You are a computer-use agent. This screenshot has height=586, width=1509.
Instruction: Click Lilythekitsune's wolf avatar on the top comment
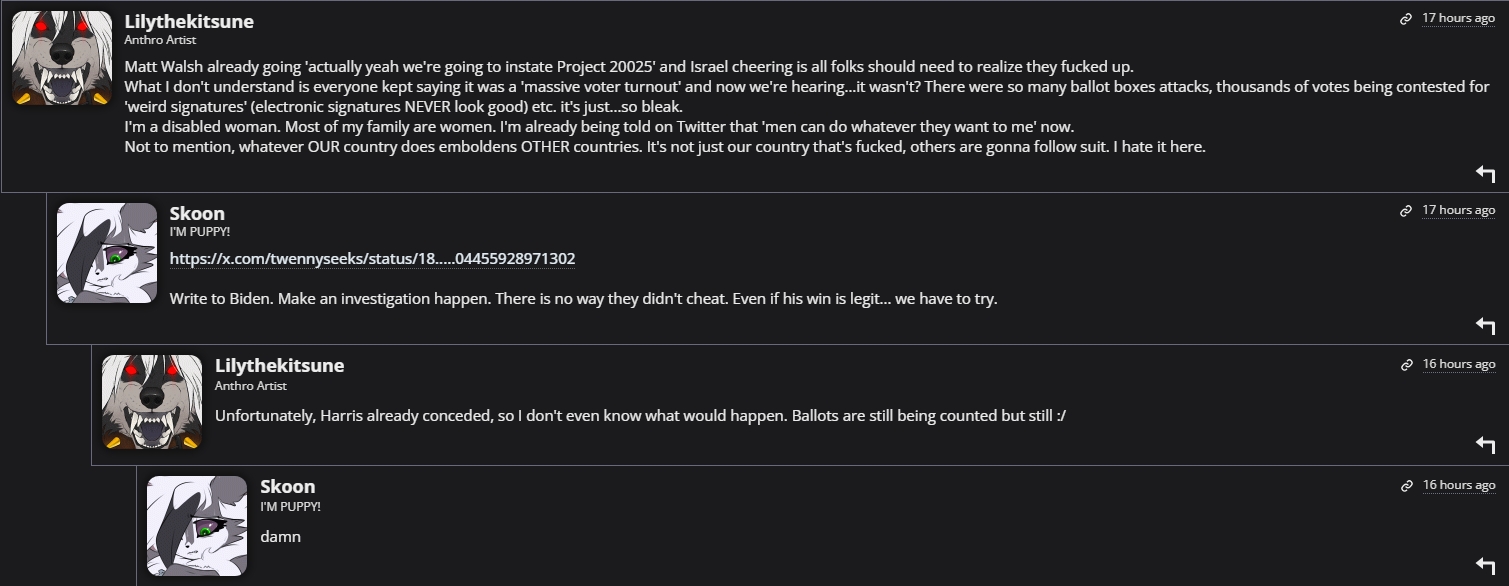click(x=61, y=59)
